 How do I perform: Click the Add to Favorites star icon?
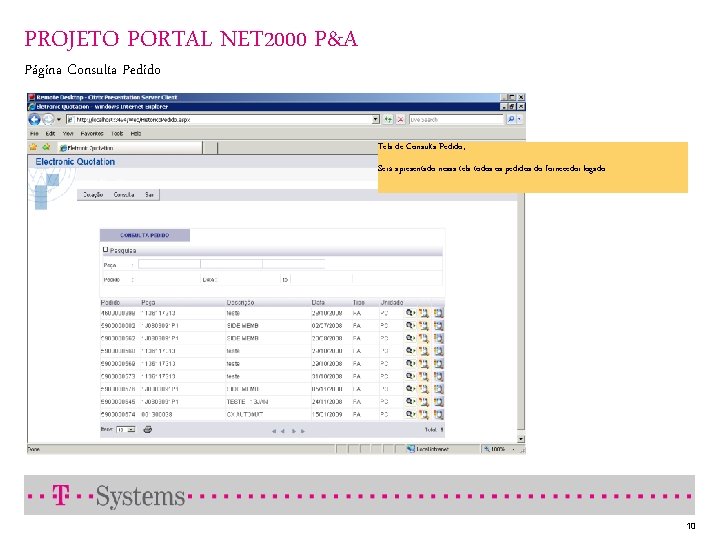[46, 147]
